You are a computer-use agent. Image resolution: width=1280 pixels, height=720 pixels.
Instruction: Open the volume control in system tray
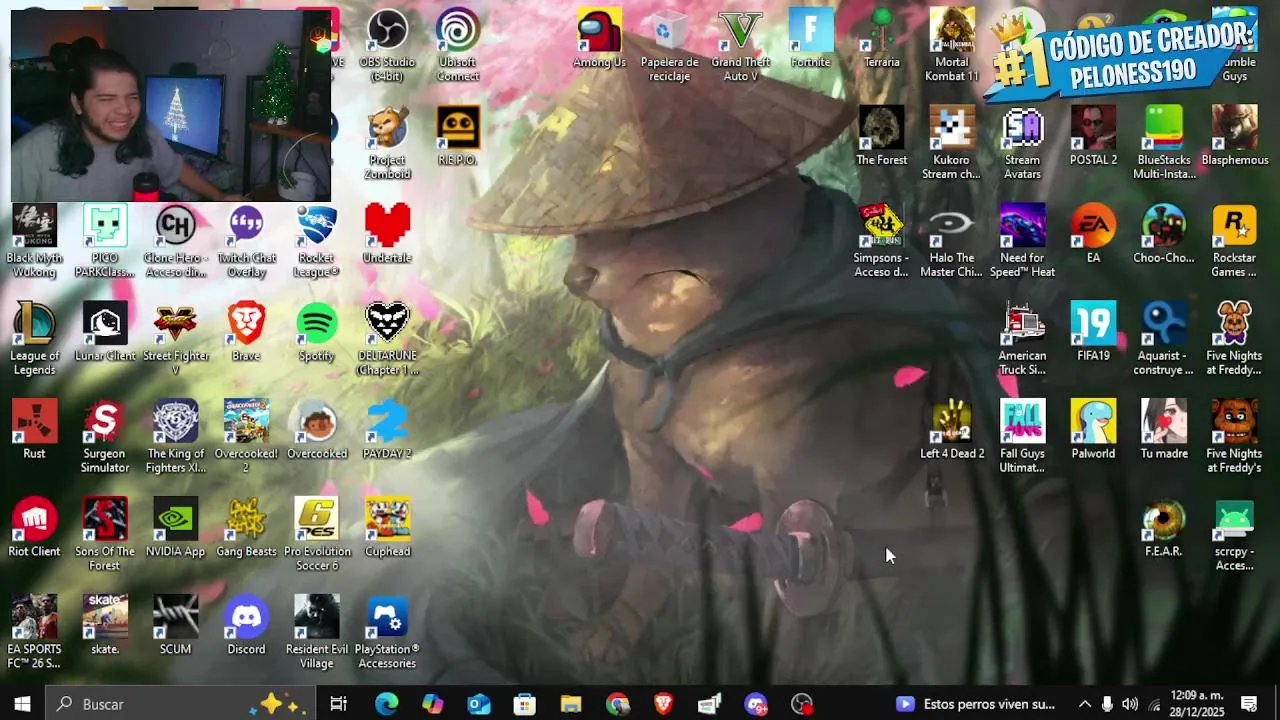point(1130,704)
